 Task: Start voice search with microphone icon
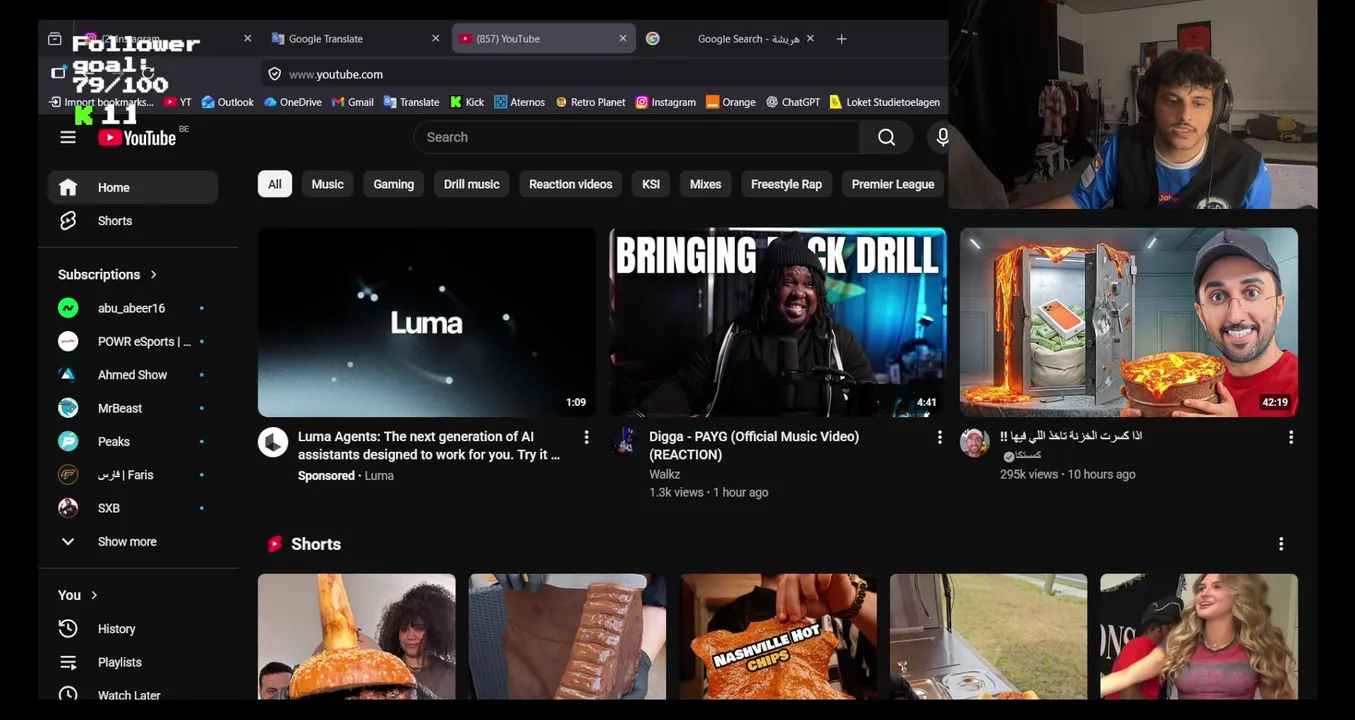pos(941,137)
